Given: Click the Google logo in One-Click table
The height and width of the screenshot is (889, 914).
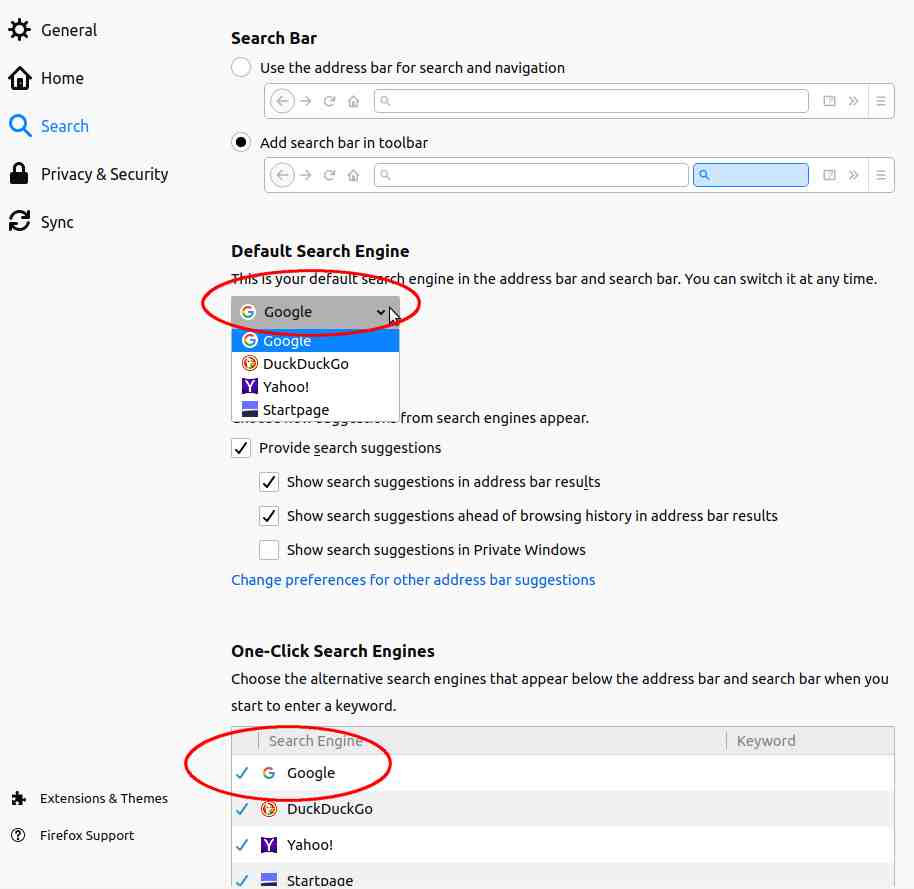Looking at the screenshot, I should click(269, 773).
